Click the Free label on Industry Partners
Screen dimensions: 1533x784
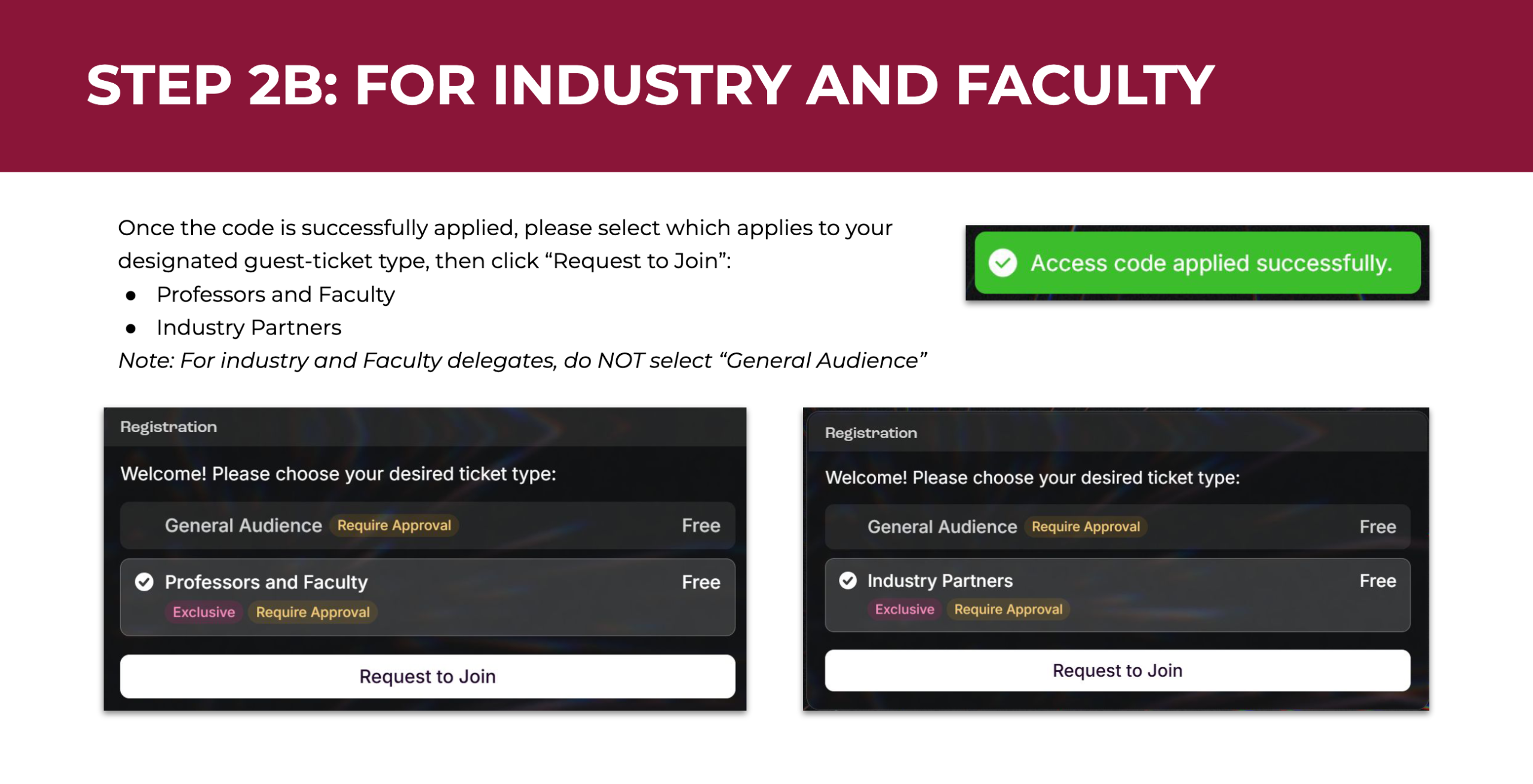pyautogui.click(x=1377, y=581)
